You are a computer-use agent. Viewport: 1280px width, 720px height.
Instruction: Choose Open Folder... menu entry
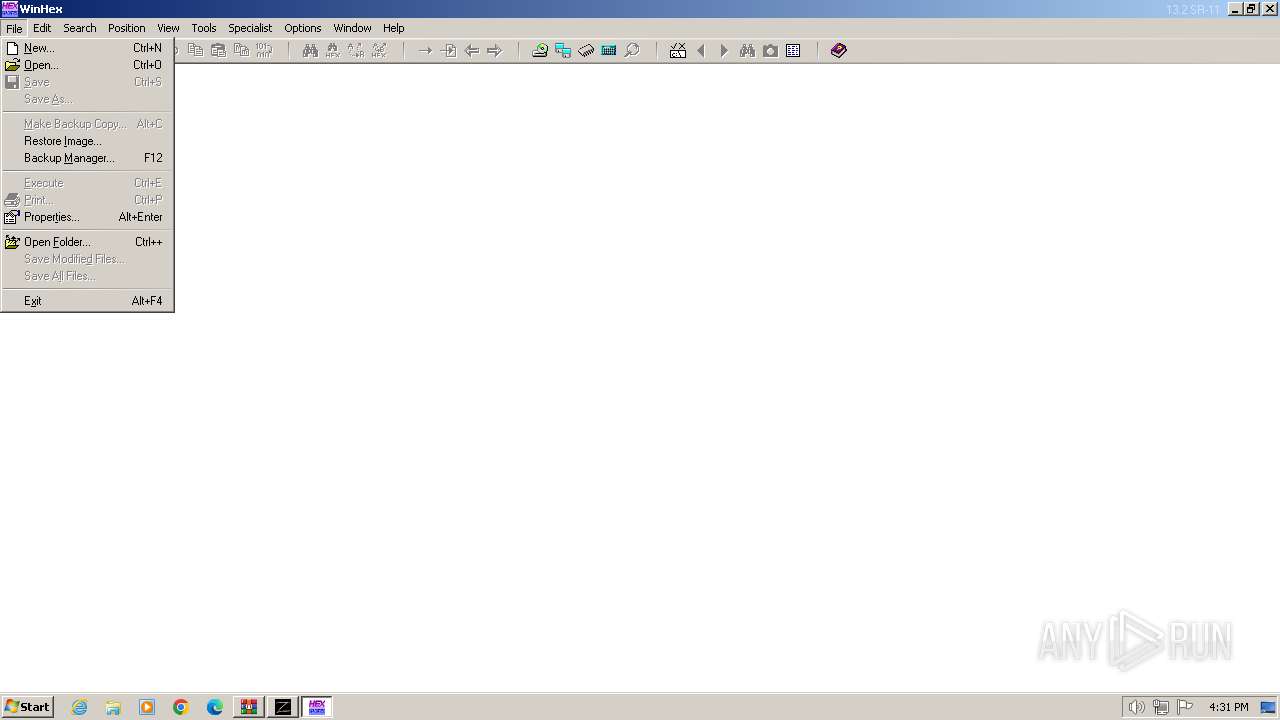pyautogui.click(x=87, y=242)
